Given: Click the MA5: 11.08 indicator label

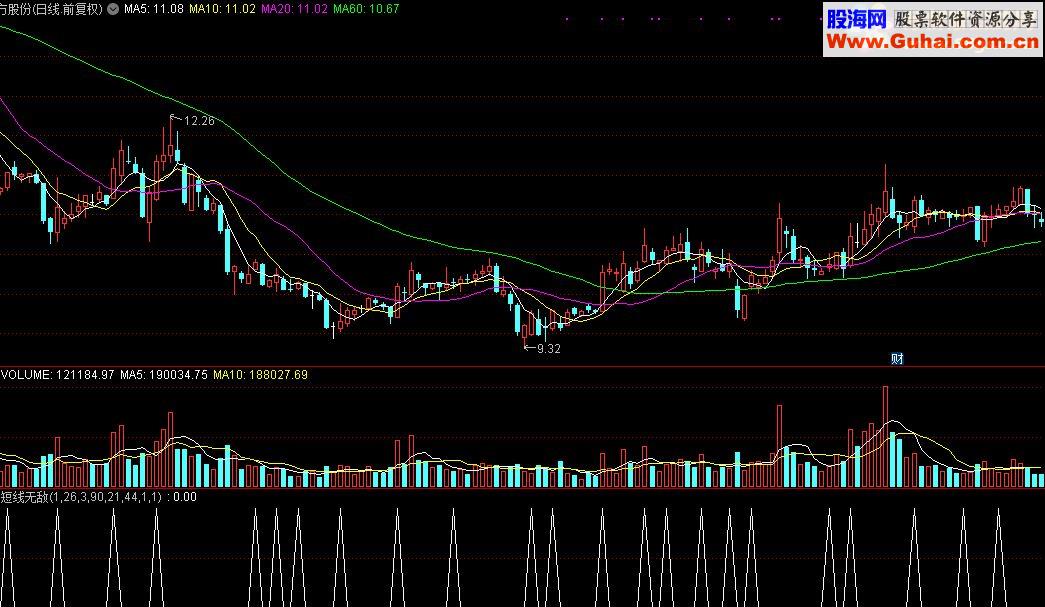Looking at the screenshot, I should (153, 9).
